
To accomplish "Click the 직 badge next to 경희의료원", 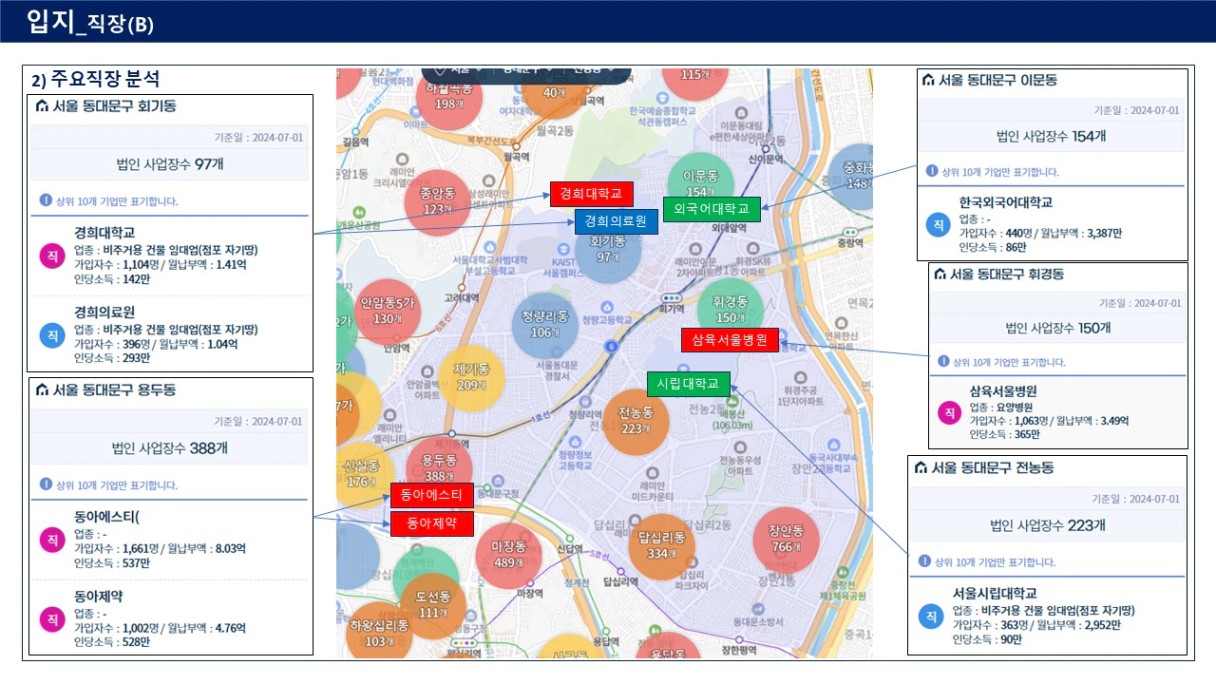I will (51, 335).
